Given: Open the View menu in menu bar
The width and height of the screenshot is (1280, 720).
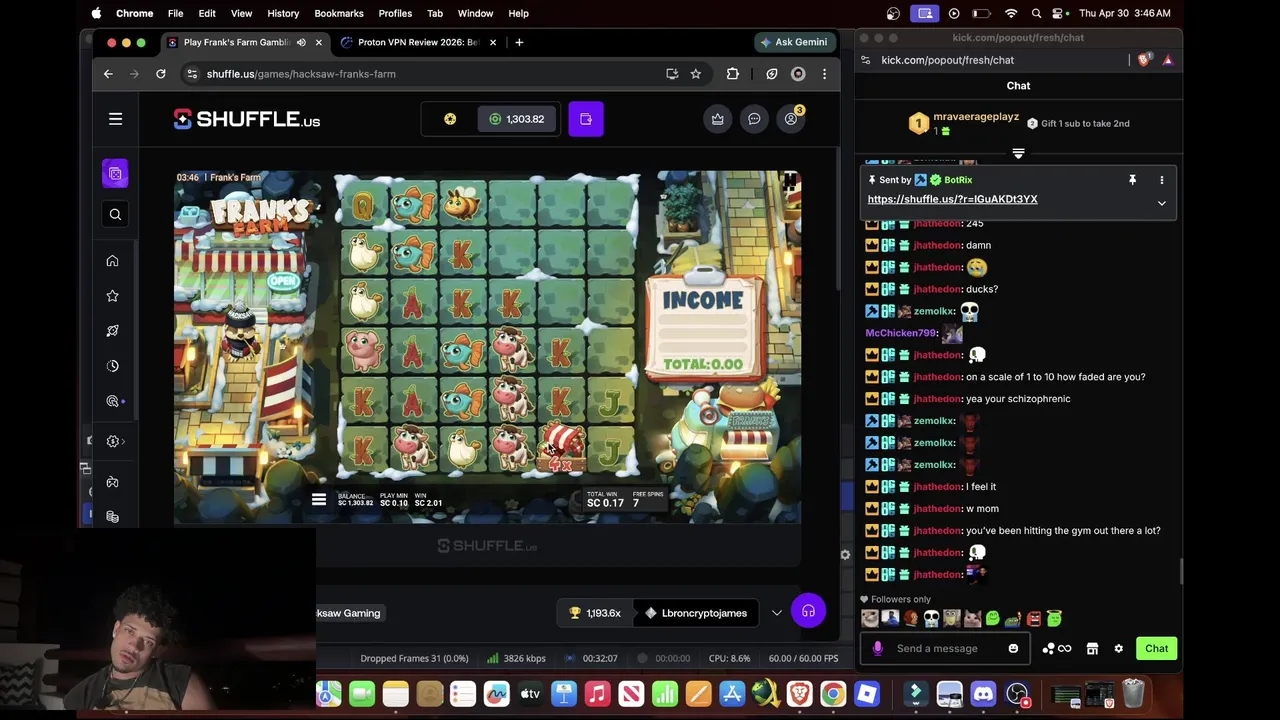Looking at the screenshot, I should (241, 13).
